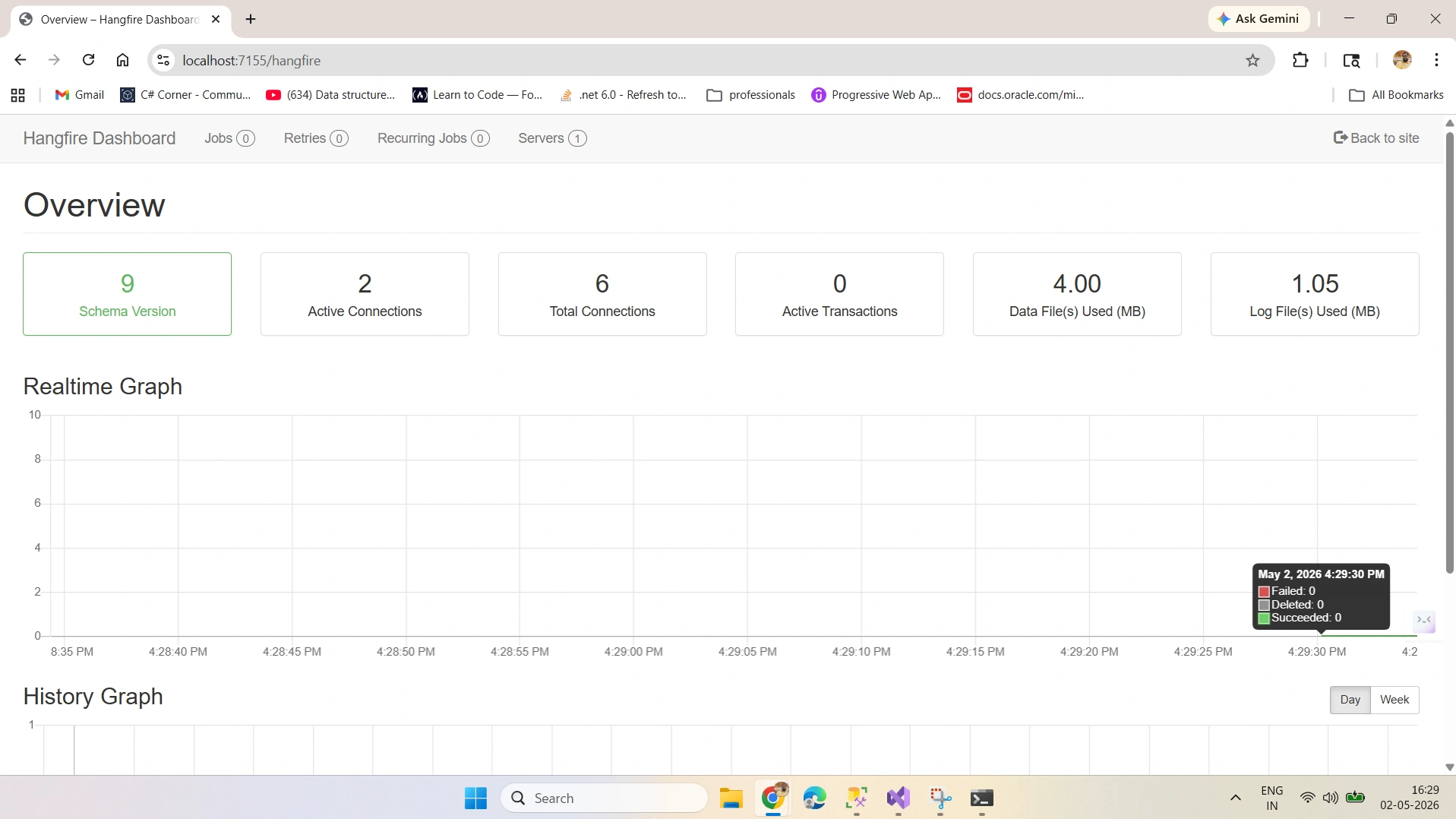Open the Learn to Code bookmark
Screen dimensions: 1456x819
pos(478,95)
